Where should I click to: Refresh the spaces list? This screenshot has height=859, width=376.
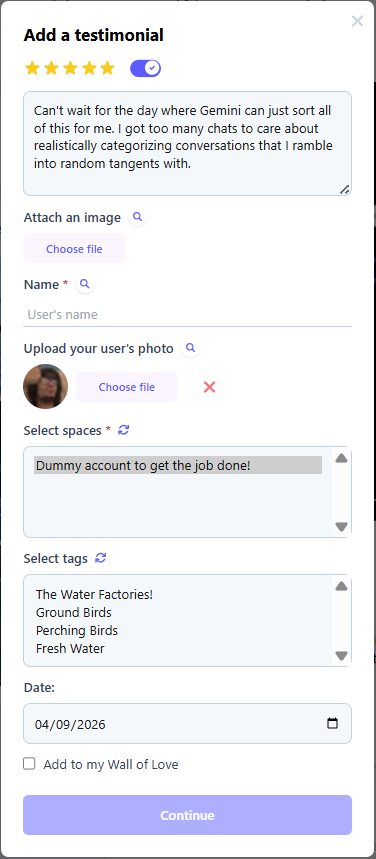(124, 430)
